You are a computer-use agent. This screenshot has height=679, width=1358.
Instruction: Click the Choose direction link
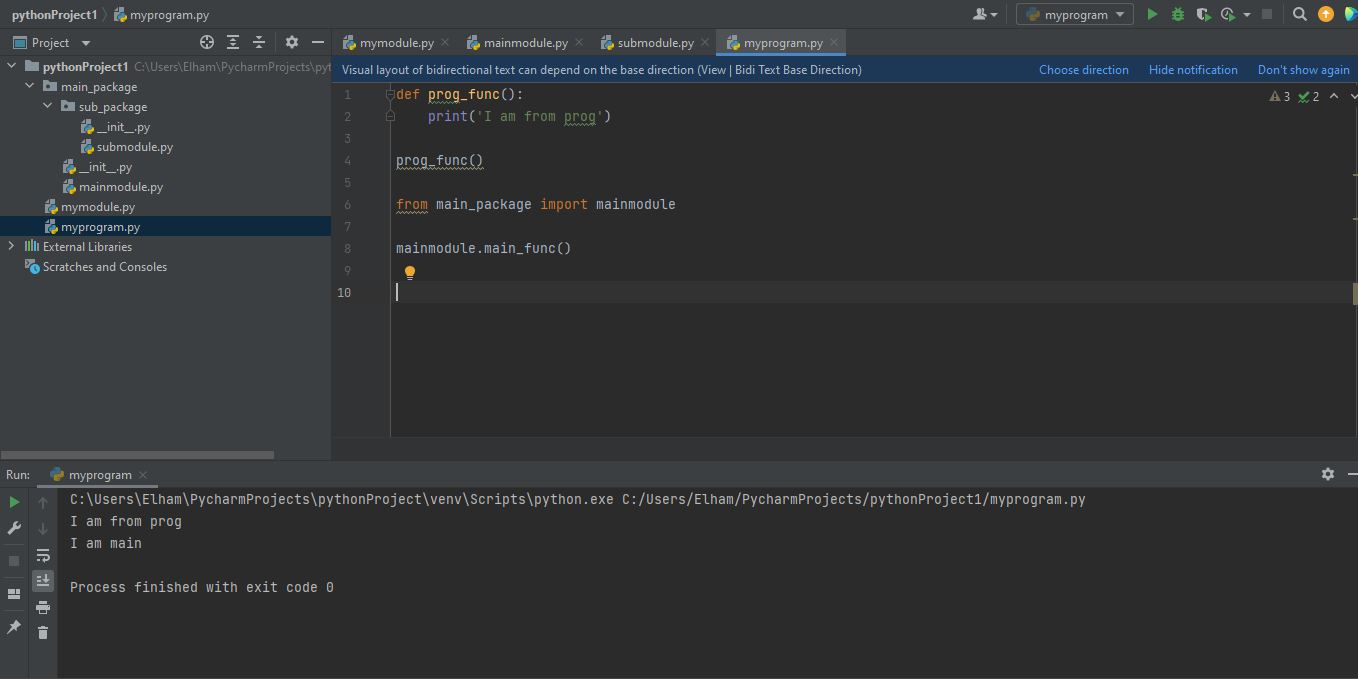tap(1083, 69)
